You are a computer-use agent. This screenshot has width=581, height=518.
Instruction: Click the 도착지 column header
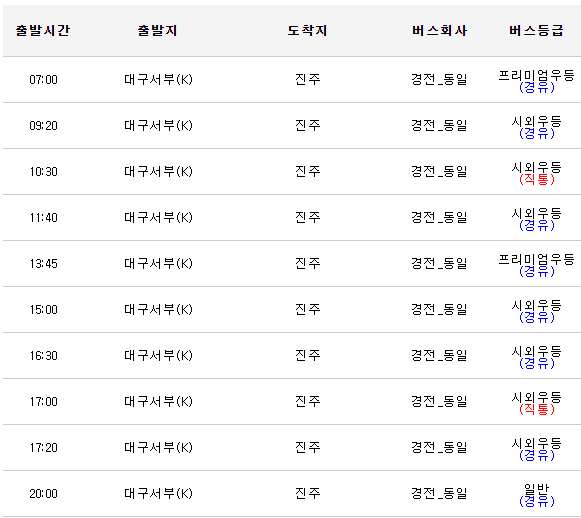(x=308, y=30)
